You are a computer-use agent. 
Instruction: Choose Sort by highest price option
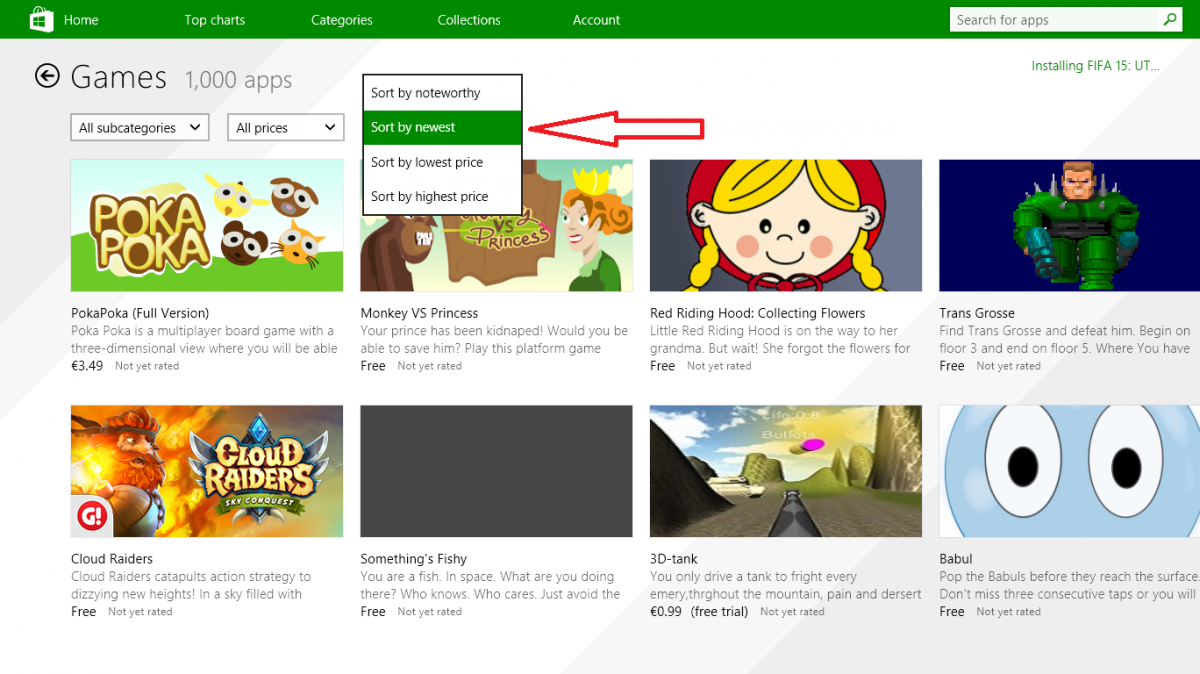(x=442, y=197)
